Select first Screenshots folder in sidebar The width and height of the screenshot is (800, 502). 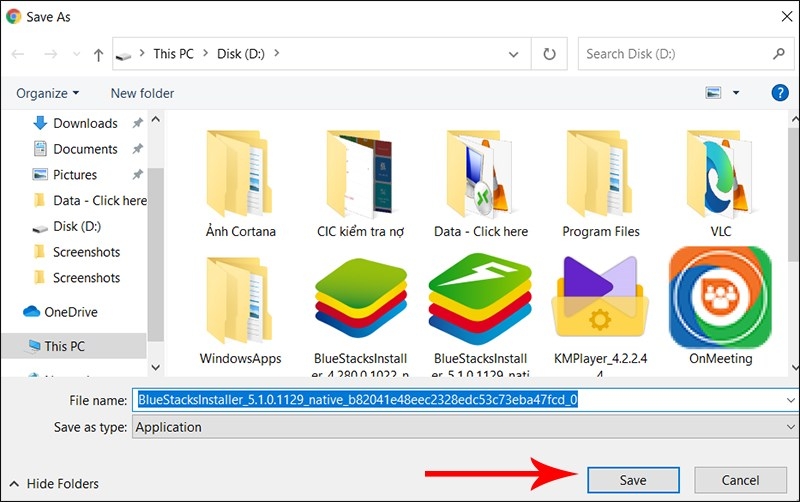point(86,252)
